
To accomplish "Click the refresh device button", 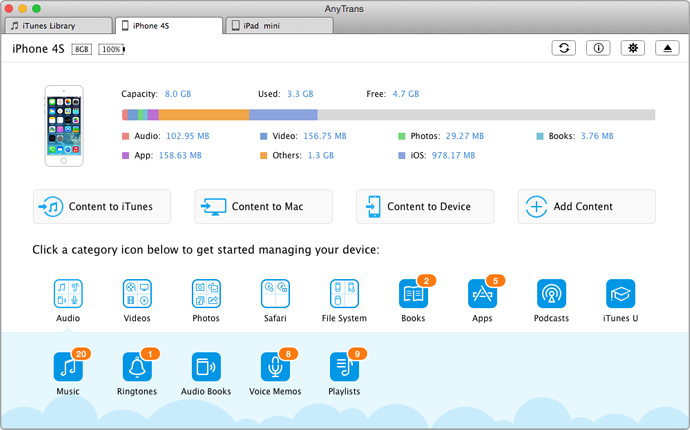I will tap(564, 48).
